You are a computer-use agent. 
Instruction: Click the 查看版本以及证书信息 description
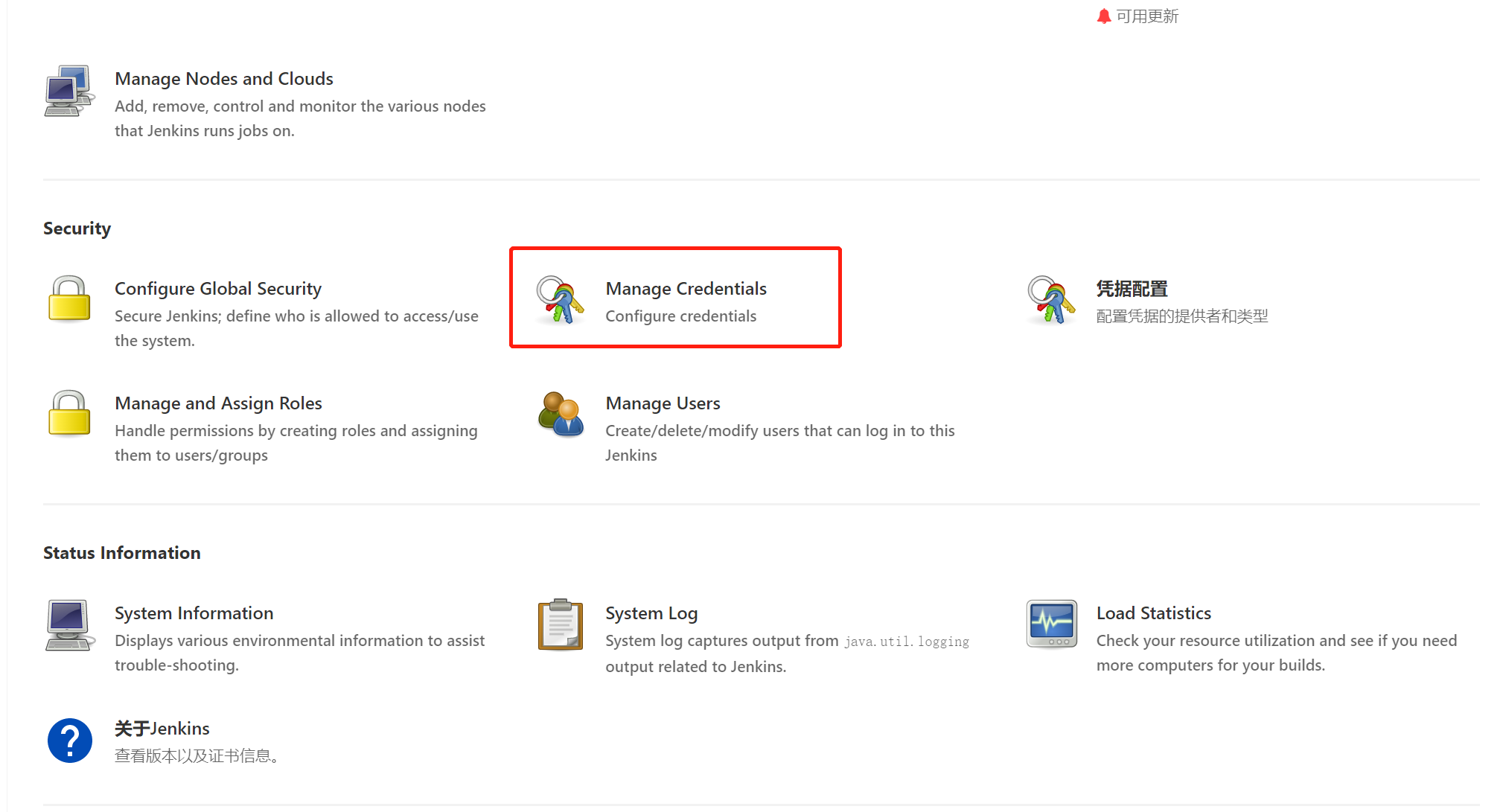[x=199, y=756]
